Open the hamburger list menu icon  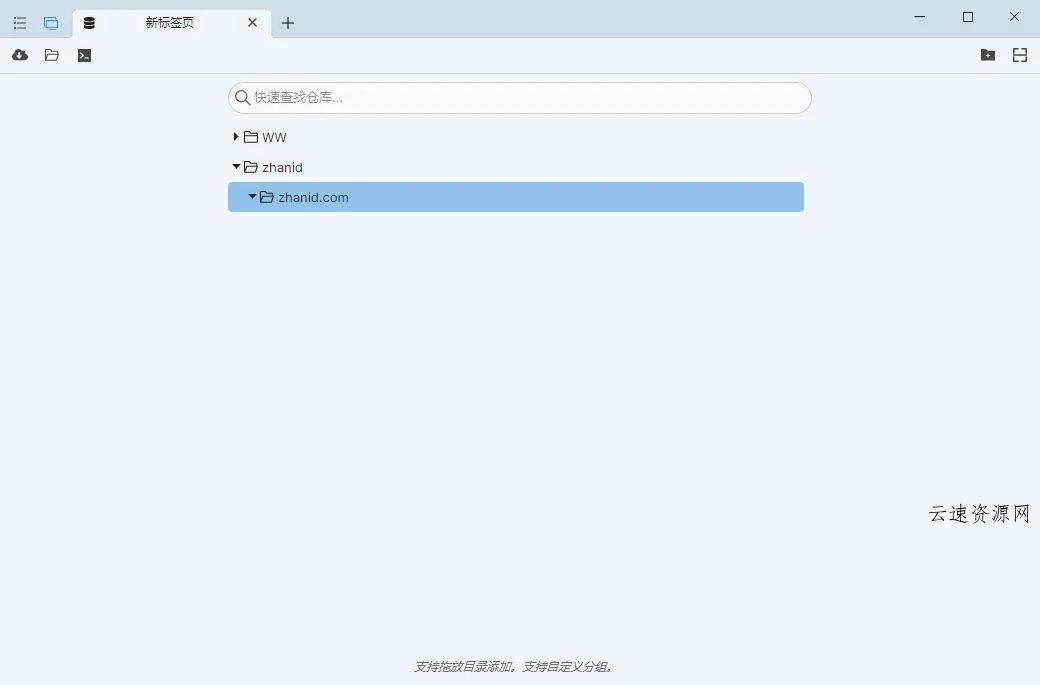point(19,22)
